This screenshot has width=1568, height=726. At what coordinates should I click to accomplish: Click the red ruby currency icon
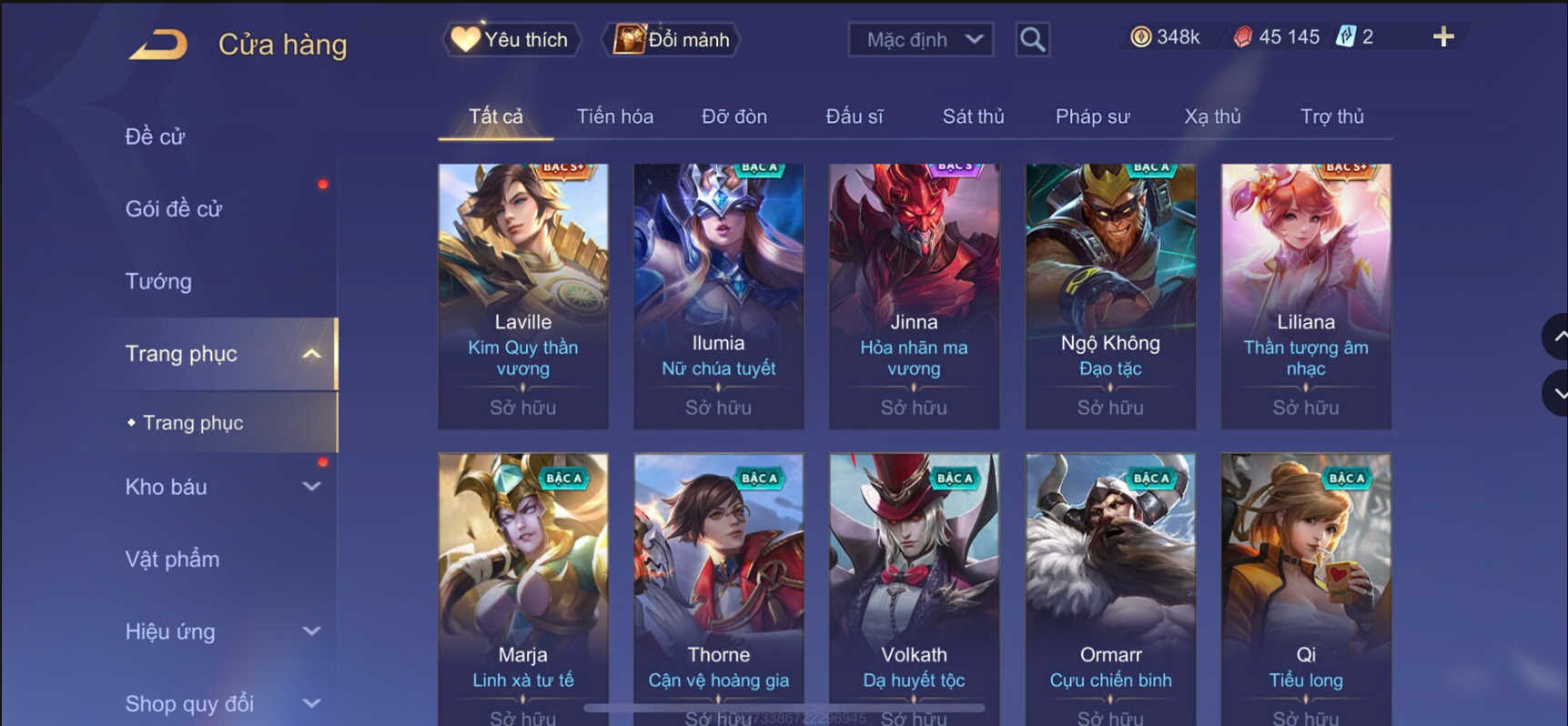[1242, 36]
